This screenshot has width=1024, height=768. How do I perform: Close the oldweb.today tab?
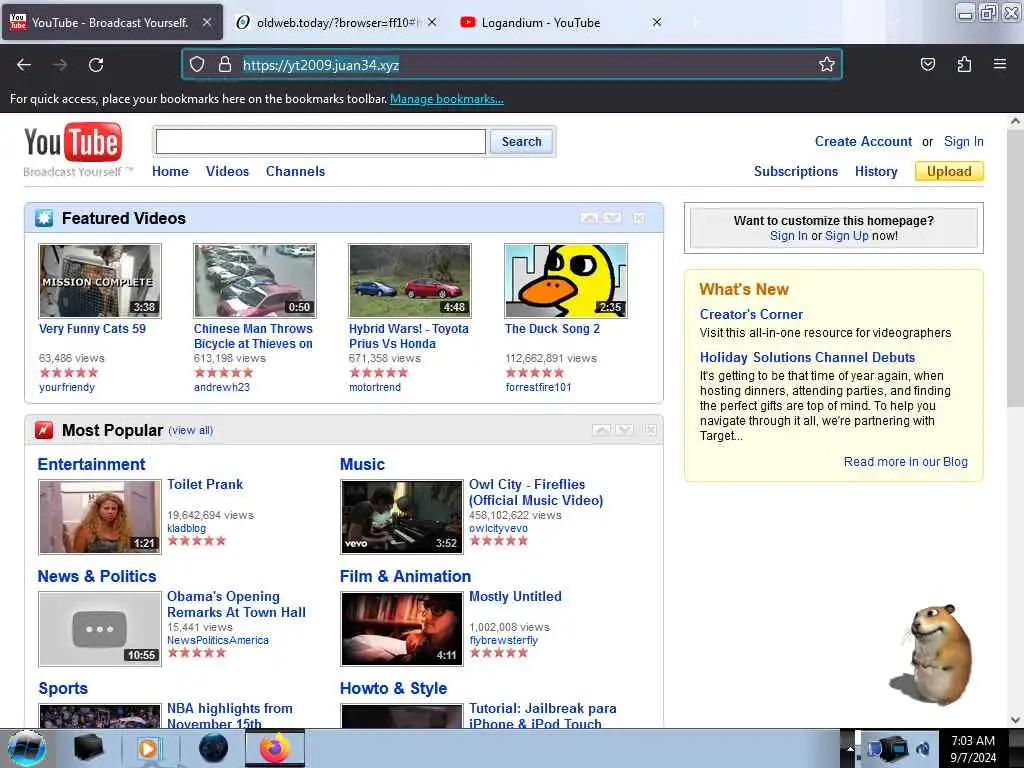click(x=432, y=22)
